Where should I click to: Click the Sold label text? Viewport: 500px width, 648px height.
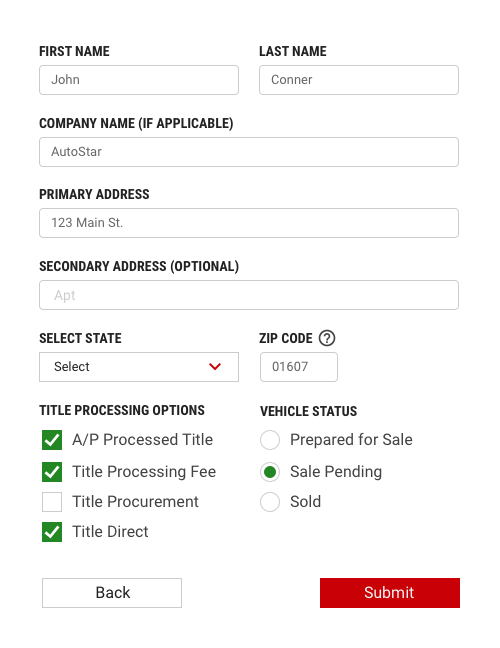point(305,502)
